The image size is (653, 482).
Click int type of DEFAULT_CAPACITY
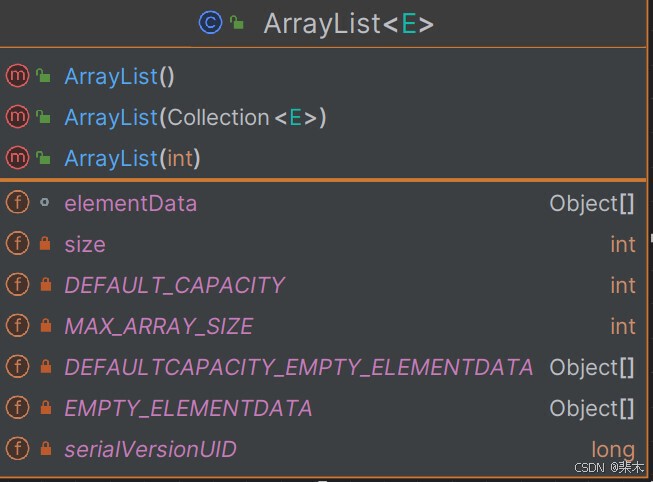pos(623,286)
